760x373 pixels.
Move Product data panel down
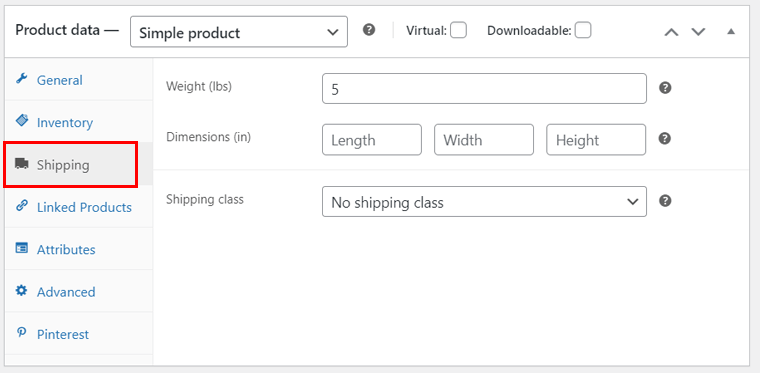tap(698, 32)
